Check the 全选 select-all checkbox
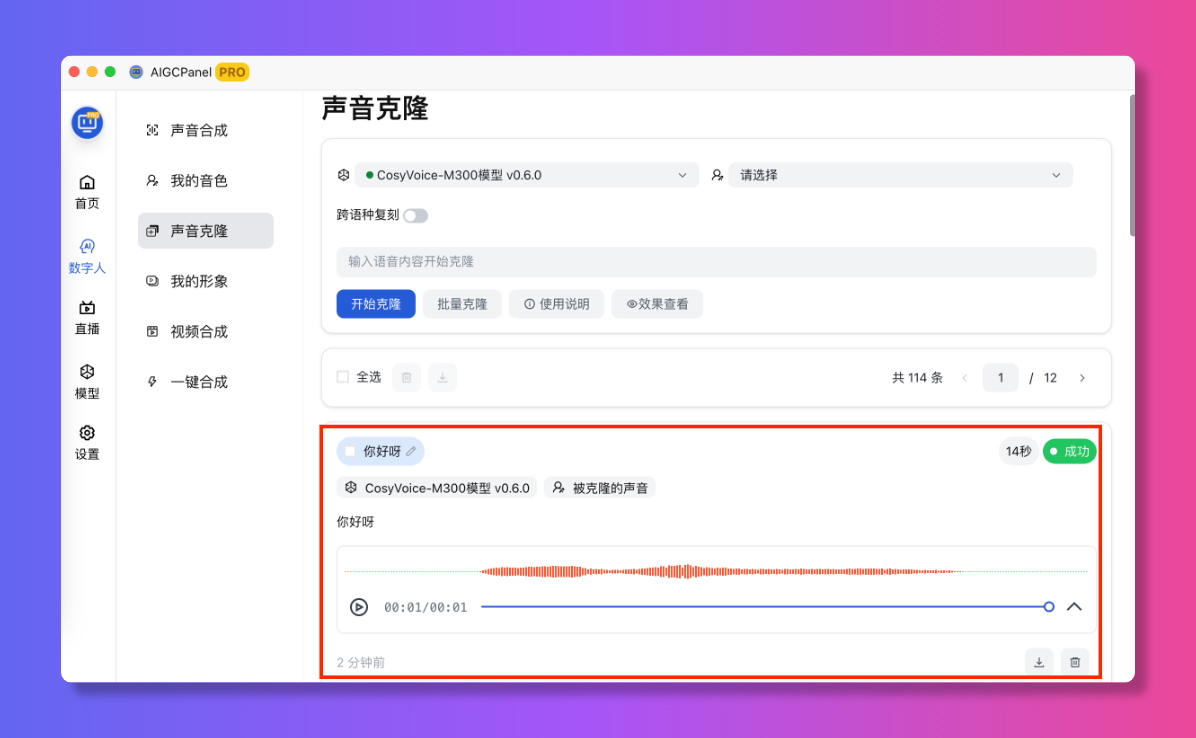 (345, 377)
